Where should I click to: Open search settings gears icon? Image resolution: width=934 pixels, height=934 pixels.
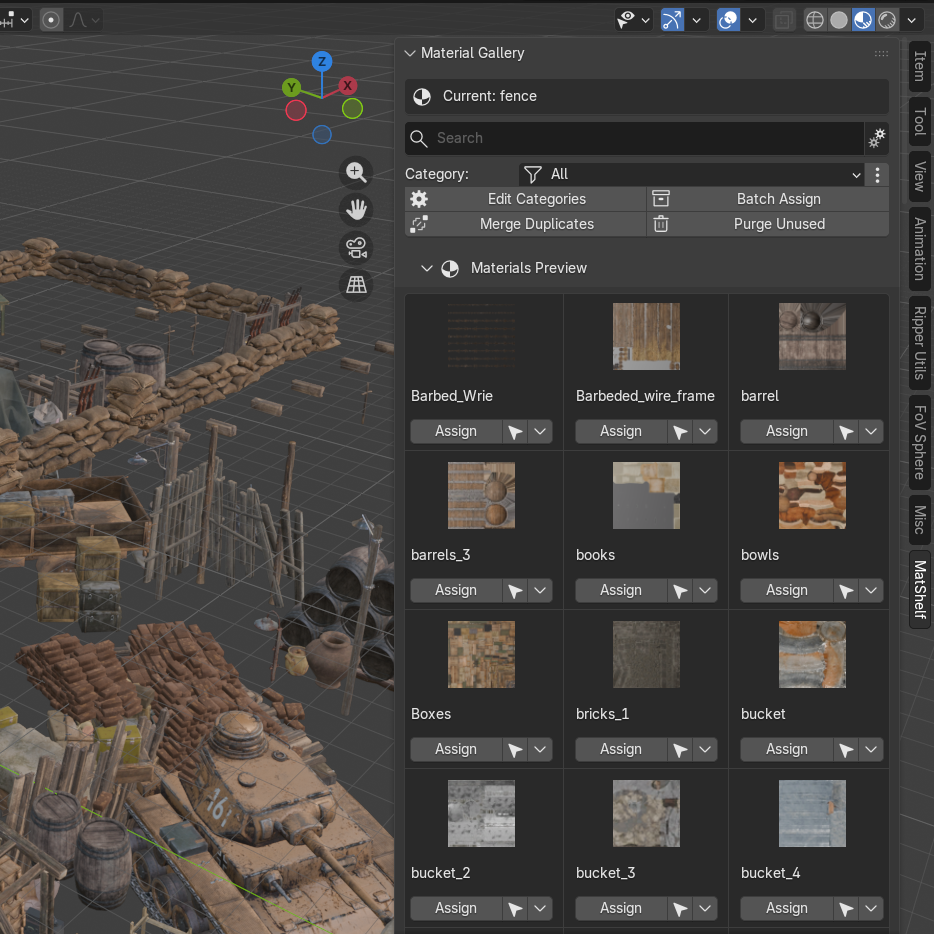pyautogui.click(x=877, y=138)
